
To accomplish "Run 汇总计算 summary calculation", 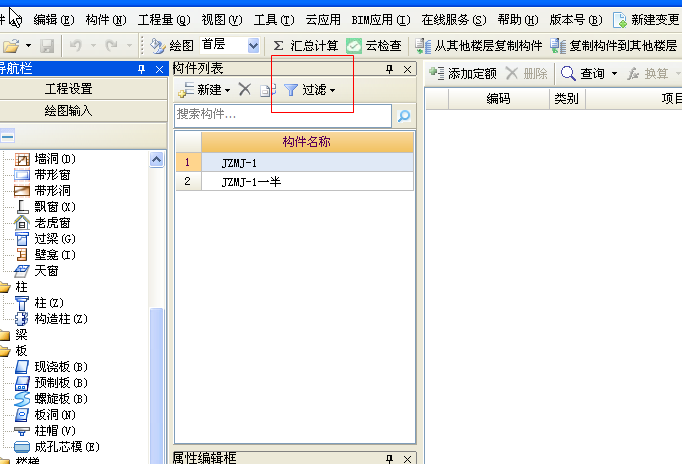I will point(305,45).
